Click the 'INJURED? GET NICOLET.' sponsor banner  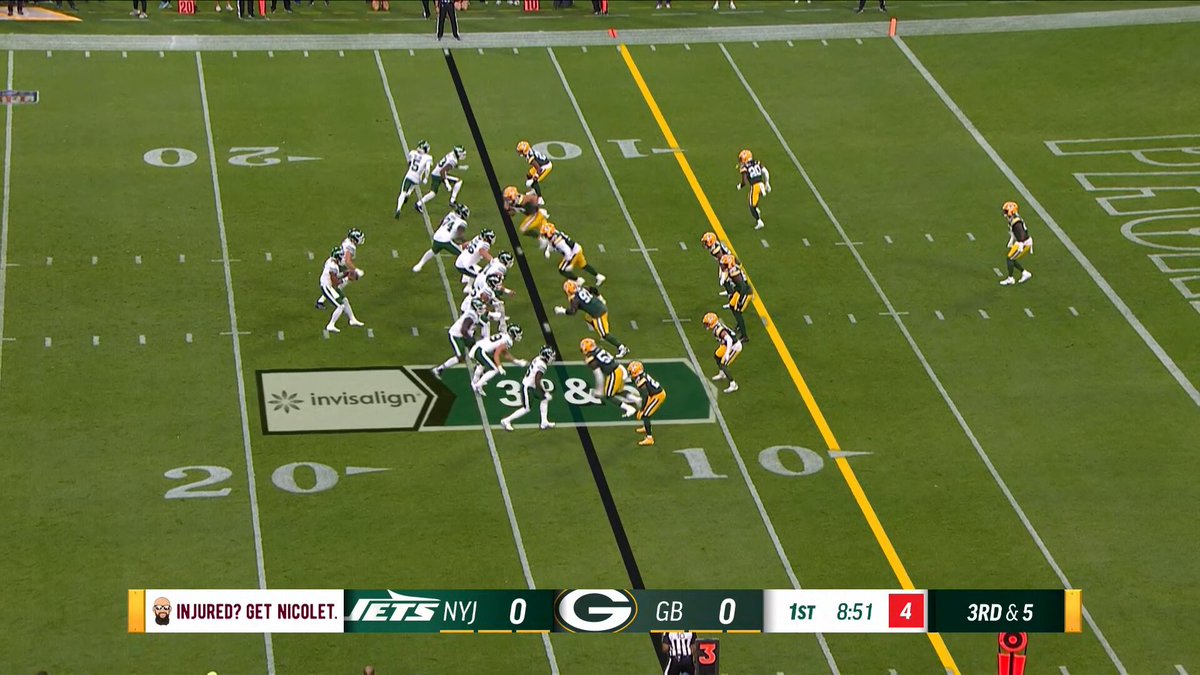pos(244,611)
